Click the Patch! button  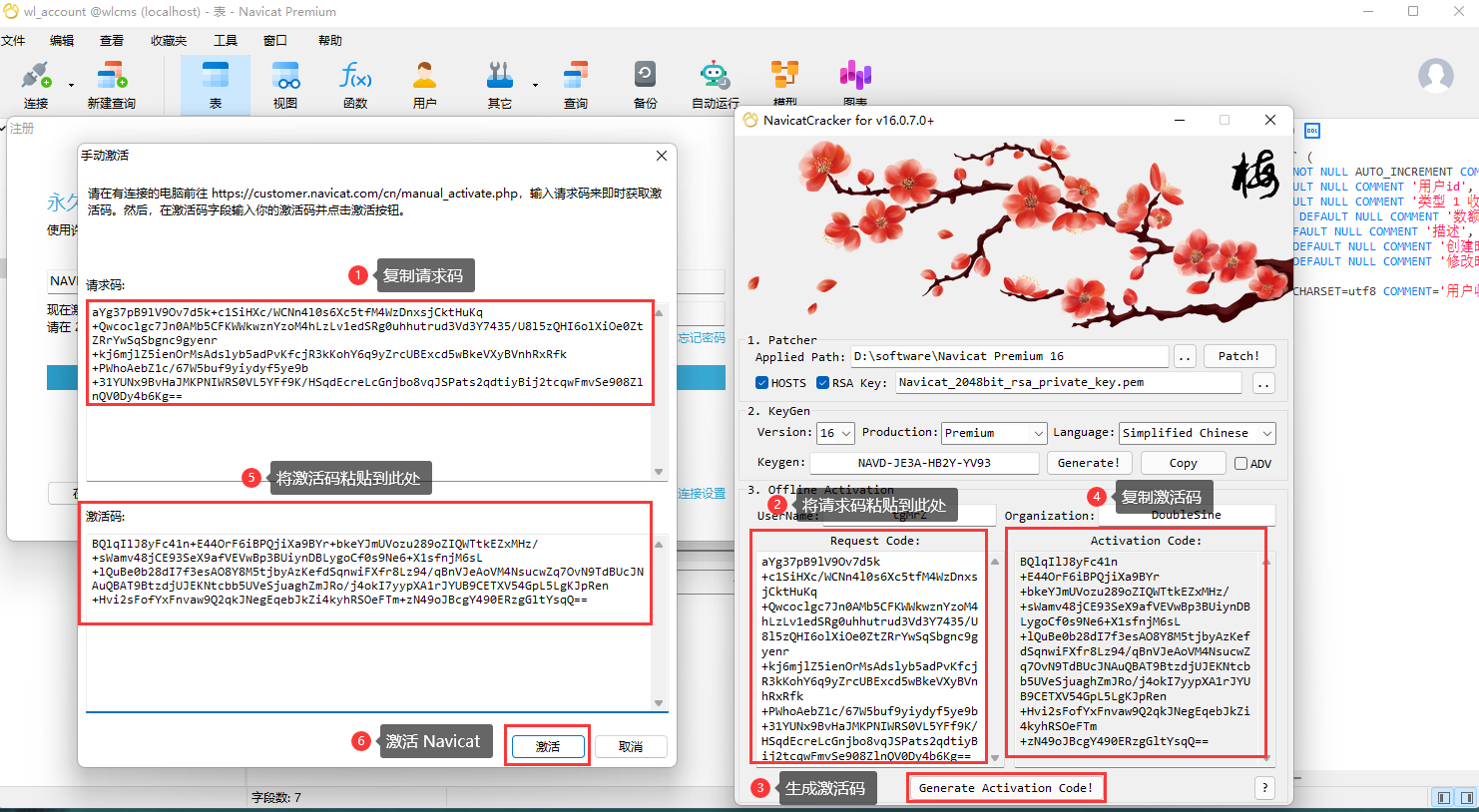click(x=1239, y=356)
